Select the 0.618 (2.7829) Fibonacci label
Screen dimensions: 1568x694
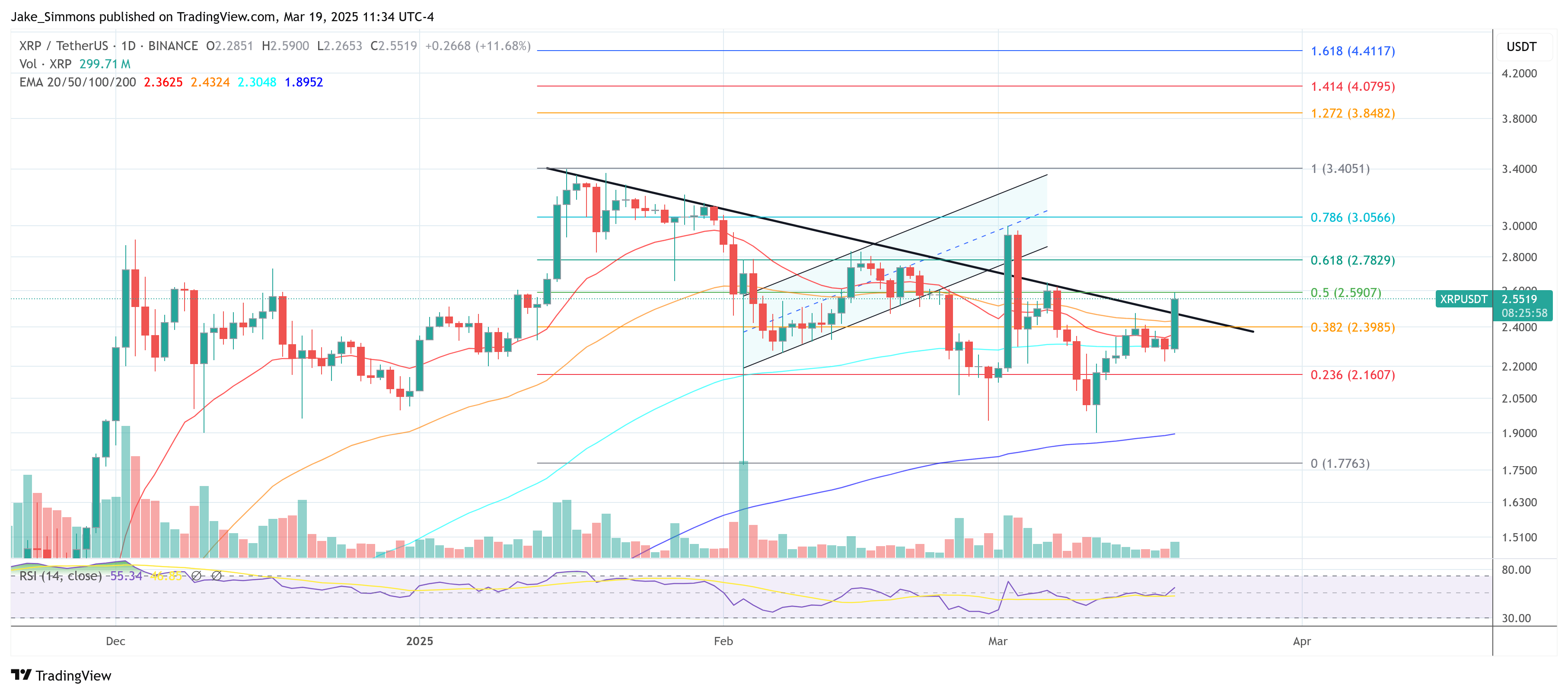1352,260
